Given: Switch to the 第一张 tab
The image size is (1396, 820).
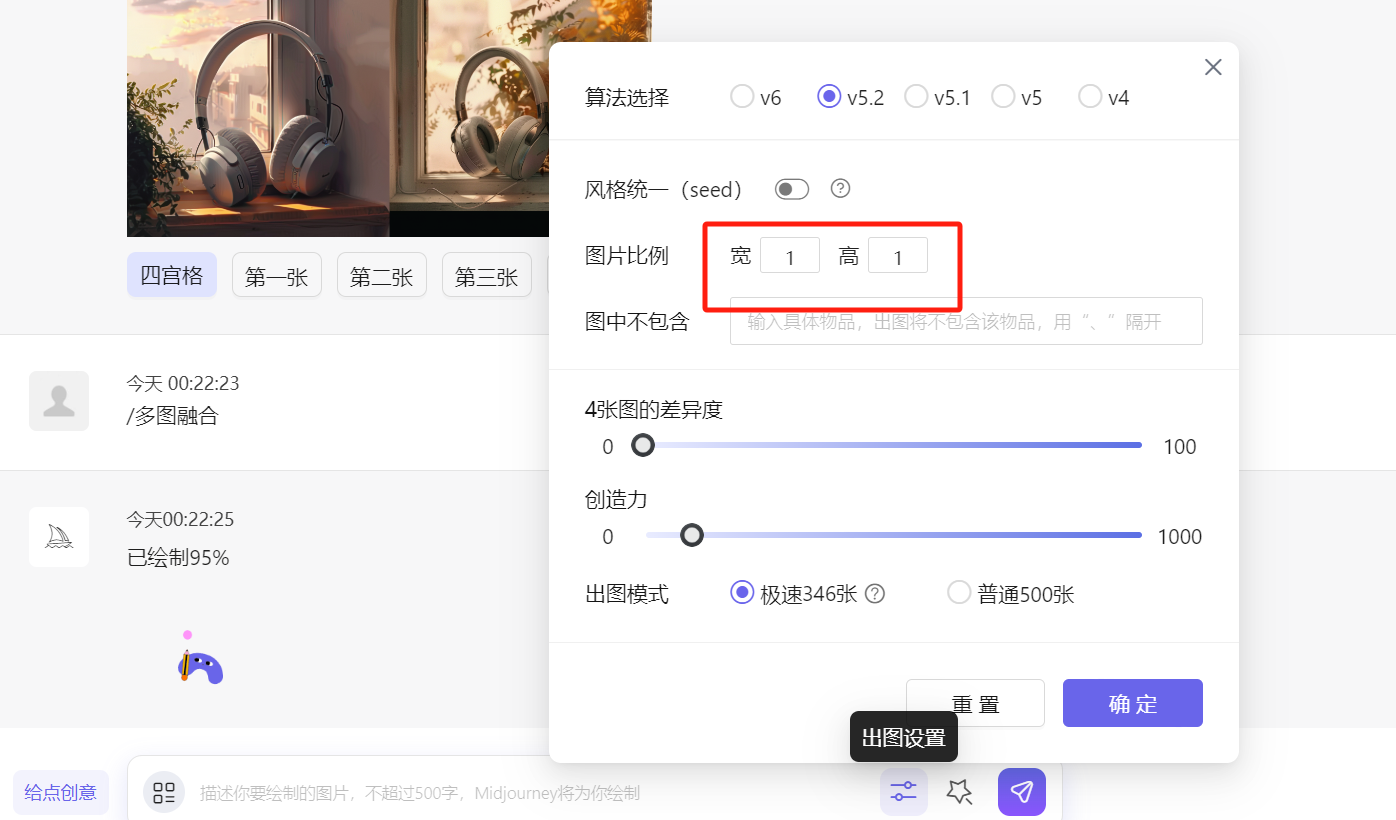Looking at the screenshot, I should click(x=276, y=275).
